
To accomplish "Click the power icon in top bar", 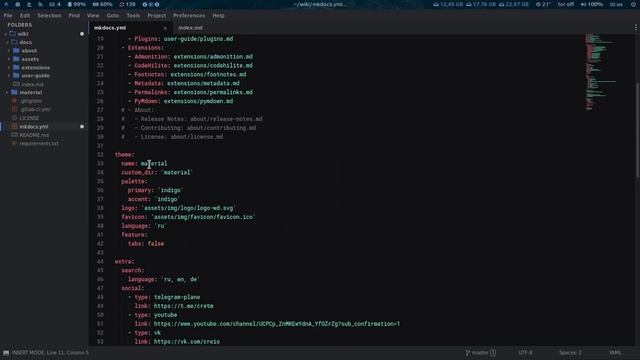I will [x=633, y=4].
